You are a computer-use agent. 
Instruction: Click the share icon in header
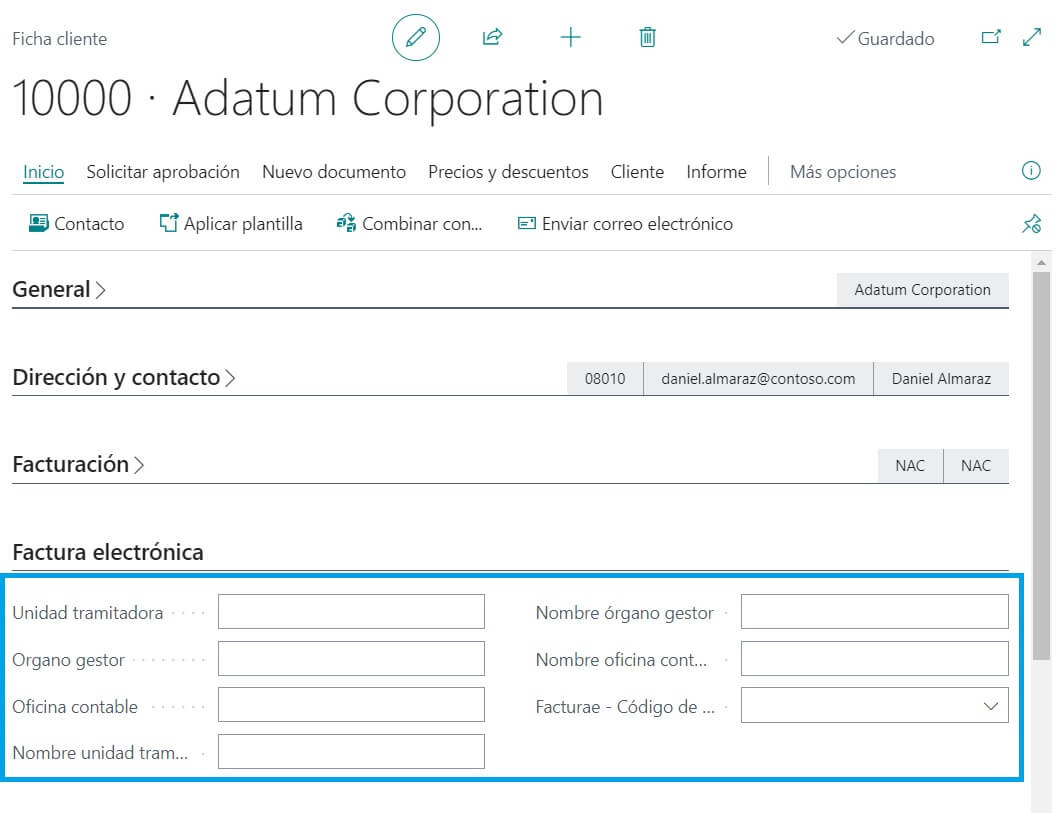[x=492, y=38]
